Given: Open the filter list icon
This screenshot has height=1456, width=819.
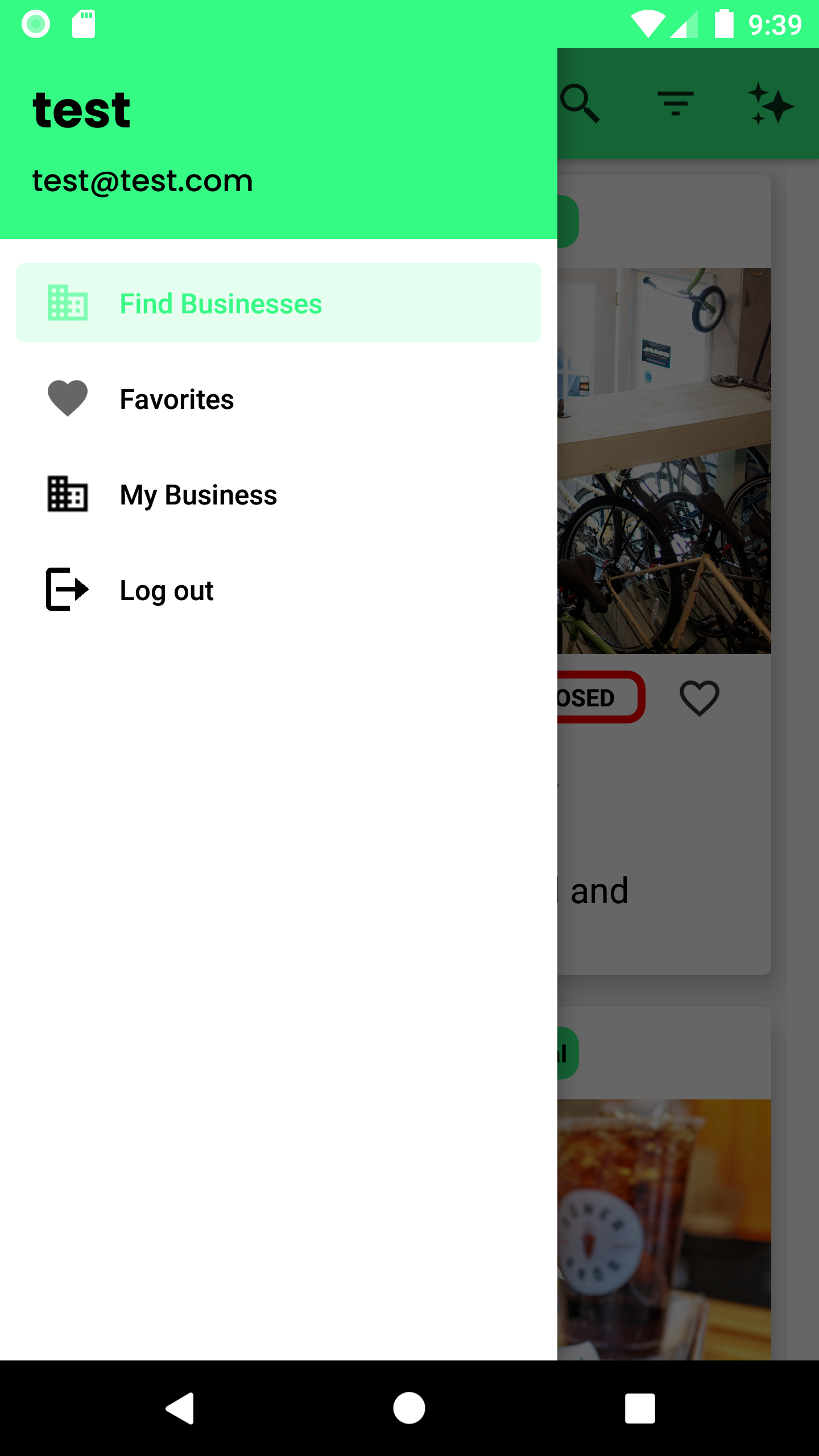Looking at the screenshot, I should tap(675, 104).
